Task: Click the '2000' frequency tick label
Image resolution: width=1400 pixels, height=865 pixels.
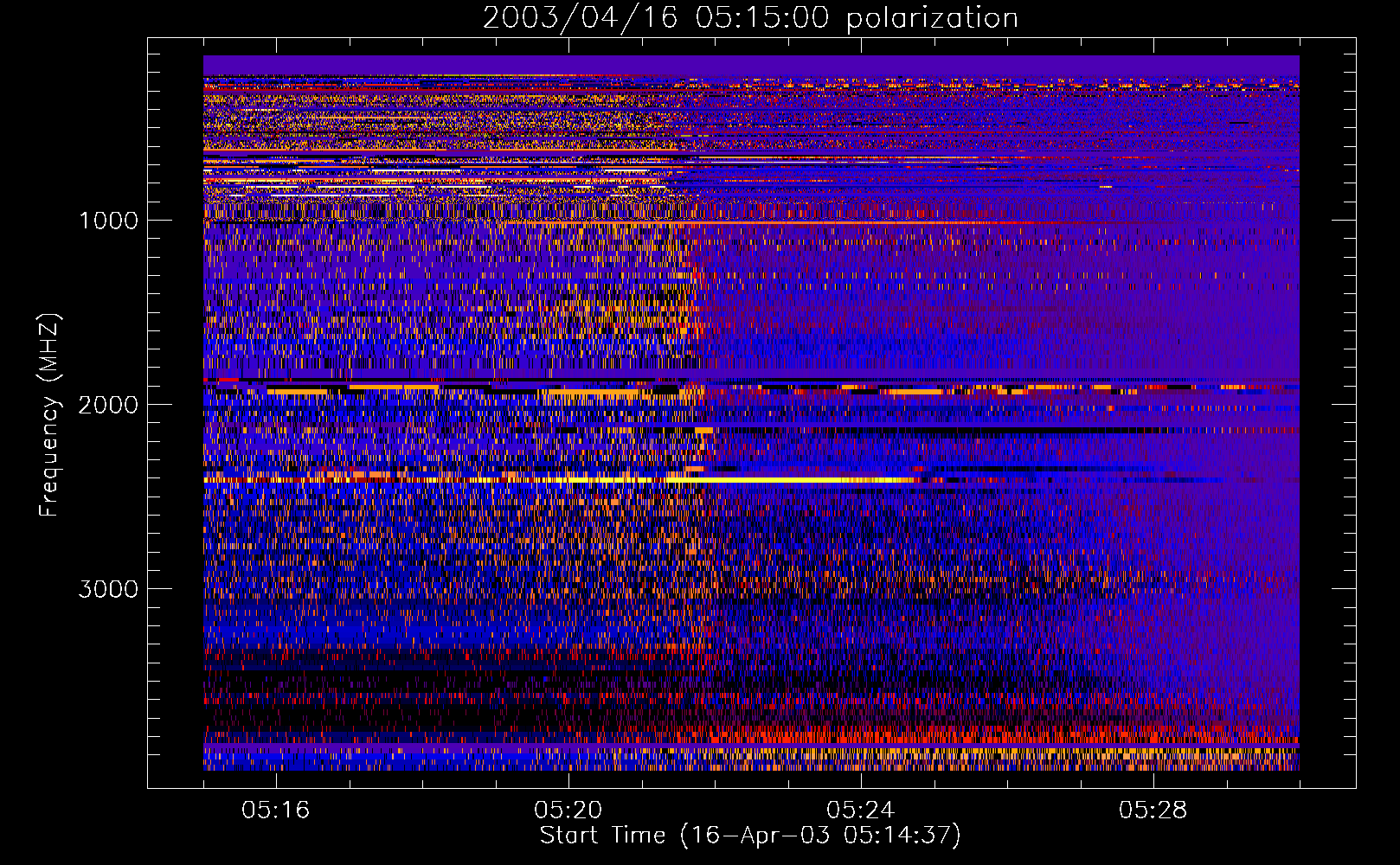Action: [x=108, y=405]
